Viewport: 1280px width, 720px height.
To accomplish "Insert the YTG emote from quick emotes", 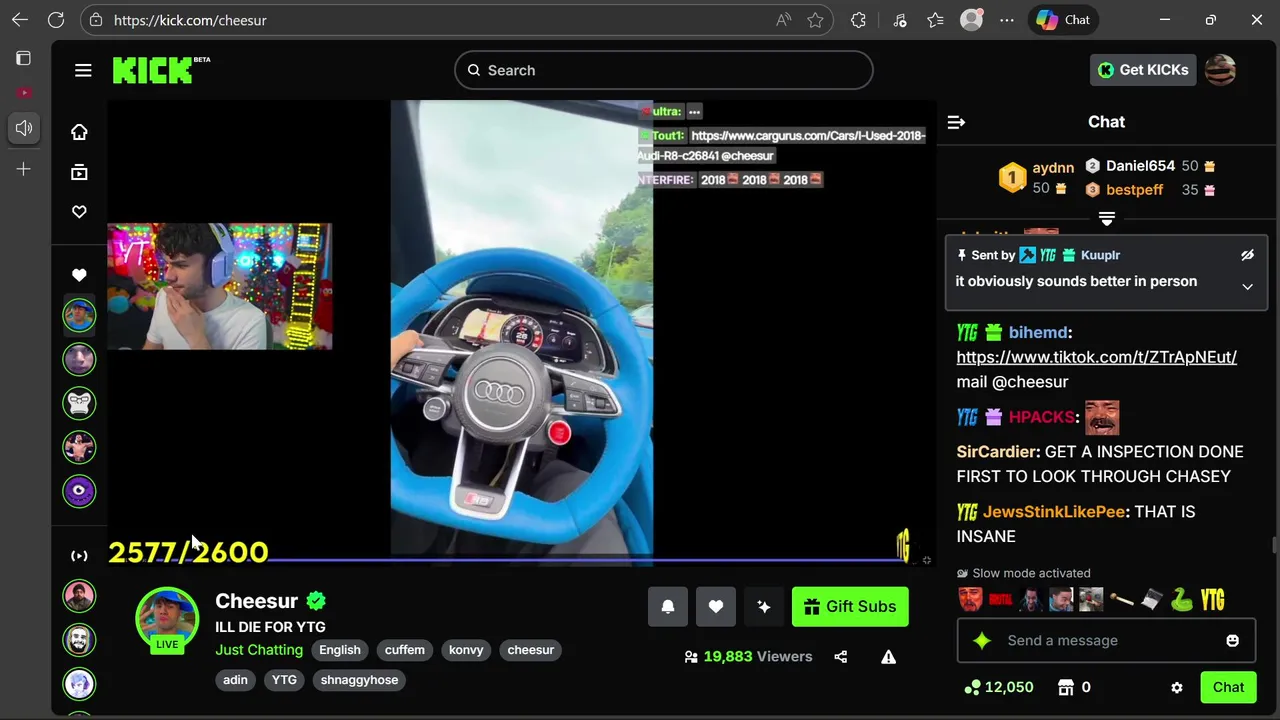I will [1212, 600].
